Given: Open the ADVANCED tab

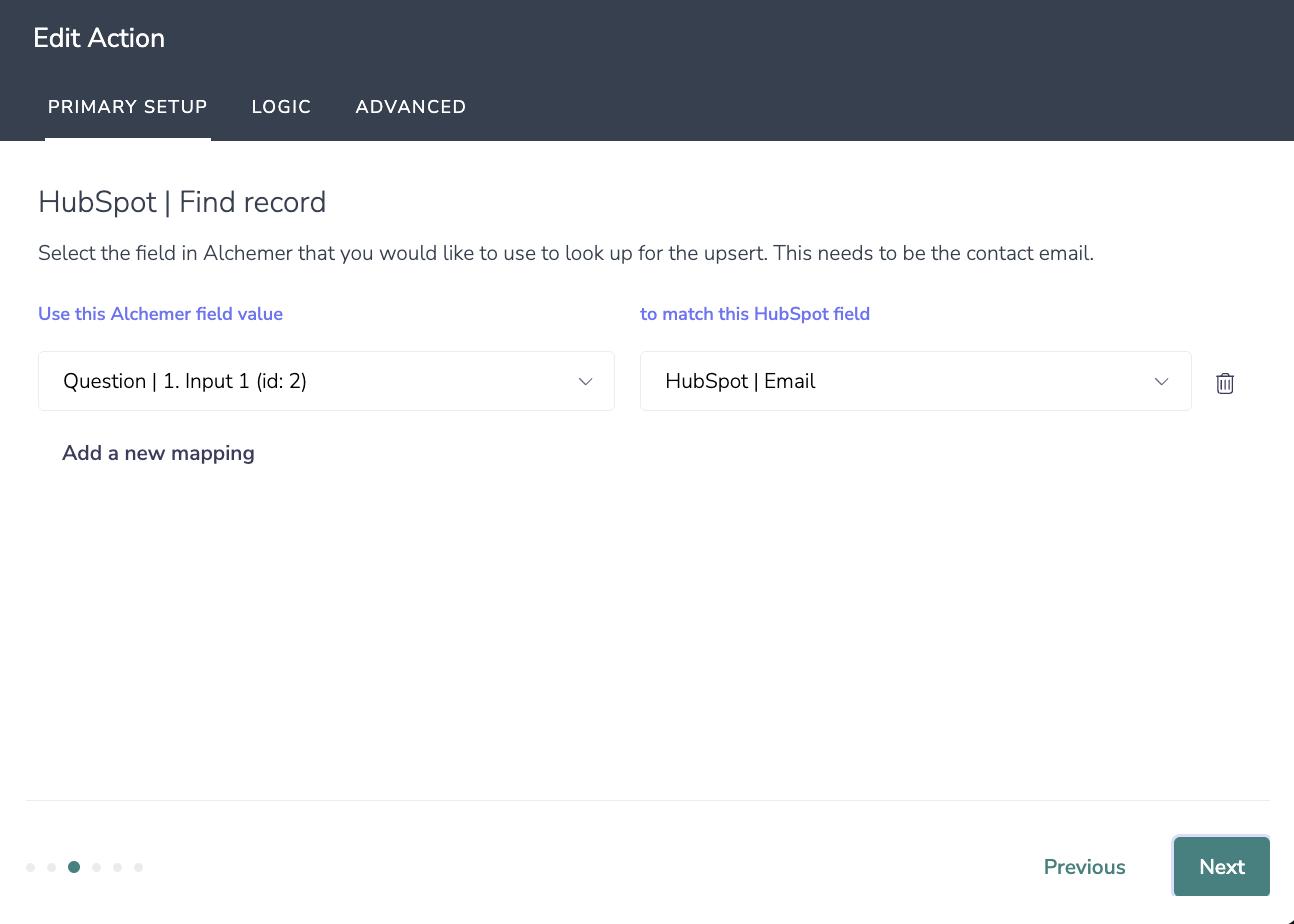Looking at the screenshot, I should pyautogui.click(x=411, y=107).
